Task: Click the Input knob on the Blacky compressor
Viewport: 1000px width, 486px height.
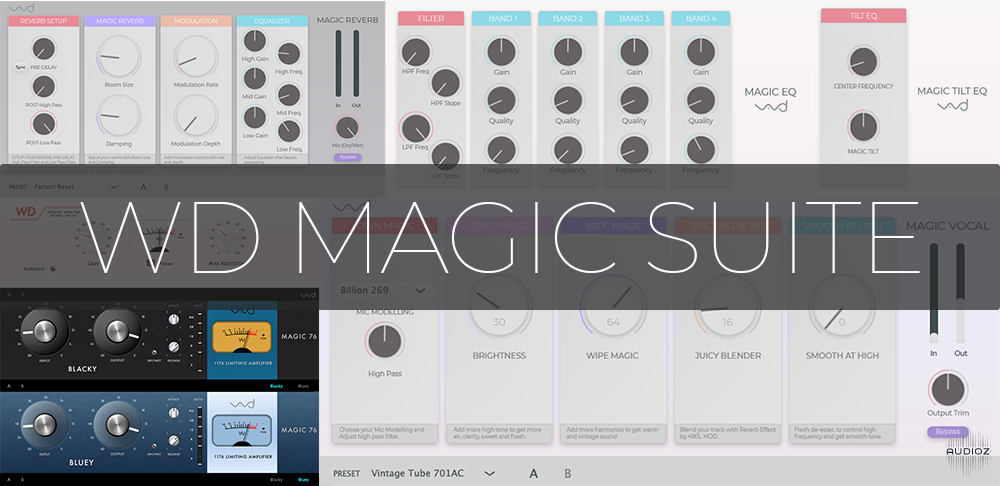Action: pos(44,330)
